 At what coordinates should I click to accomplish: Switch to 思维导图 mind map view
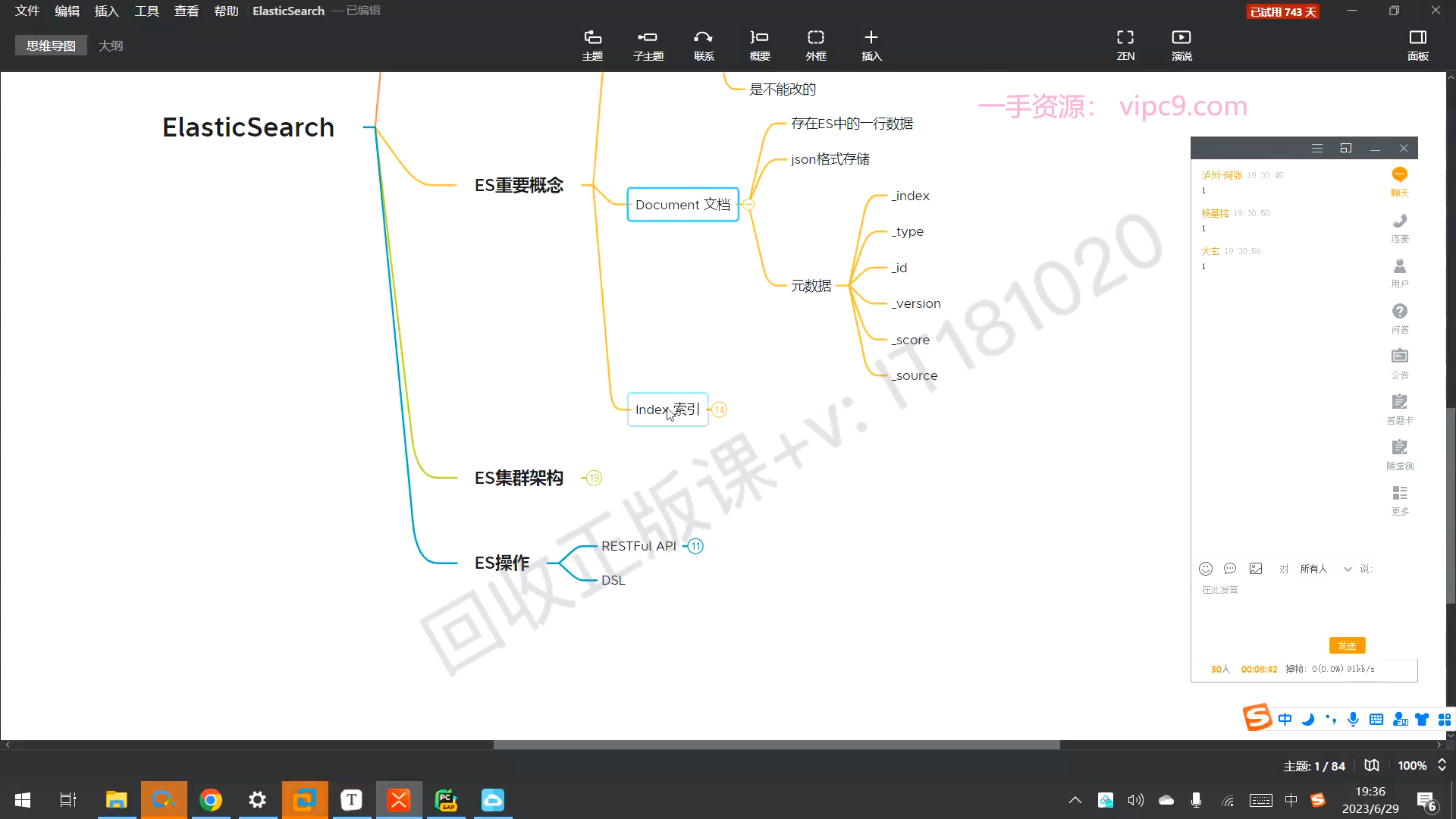click(51, 45)
